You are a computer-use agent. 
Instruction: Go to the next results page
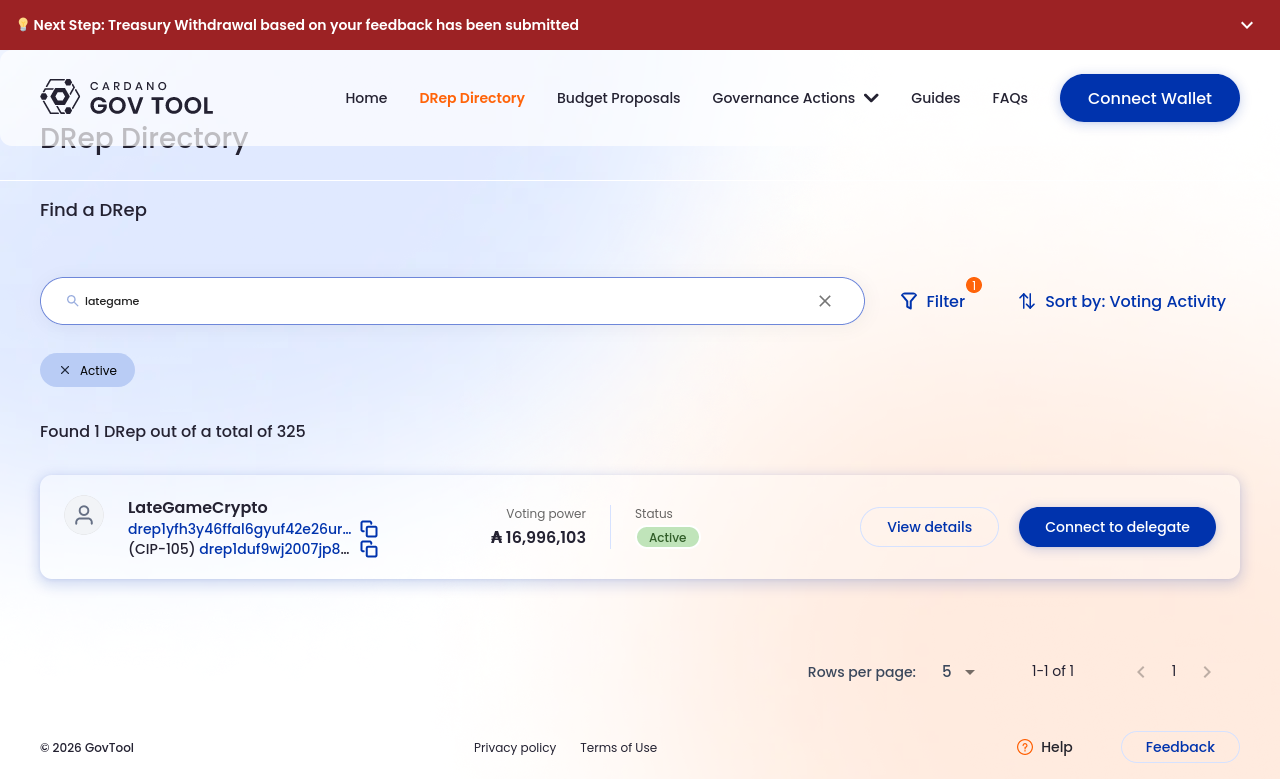[x=1207, y=672]
